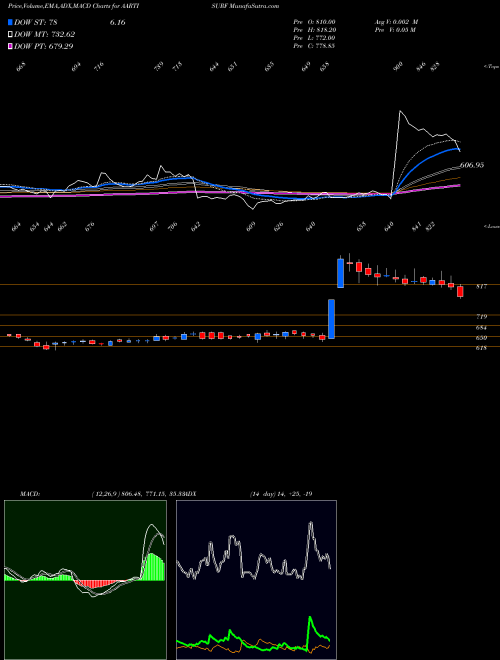Screen dimensions: 500x660
Task: Click the Pre C: 778.85 value
Action: pos(314,46)
